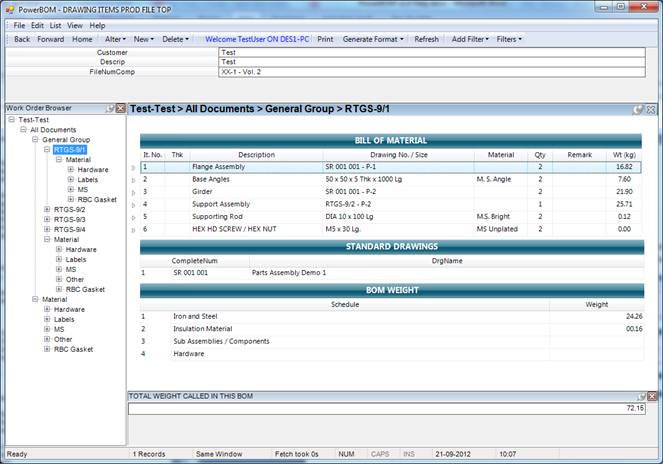
Task: Select RTGS-9/4 in the tree
Action: 68,230
